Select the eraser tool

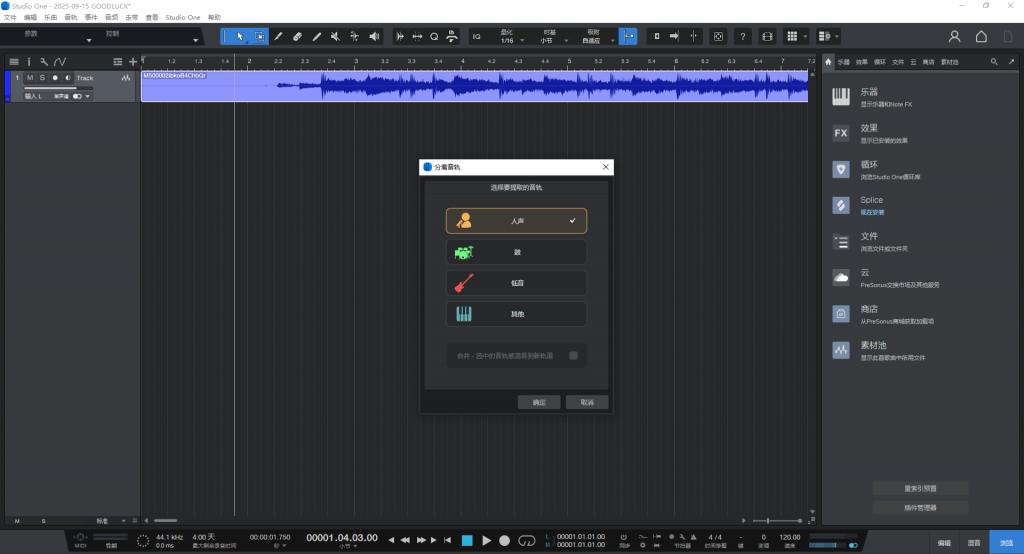click(298, 36)
